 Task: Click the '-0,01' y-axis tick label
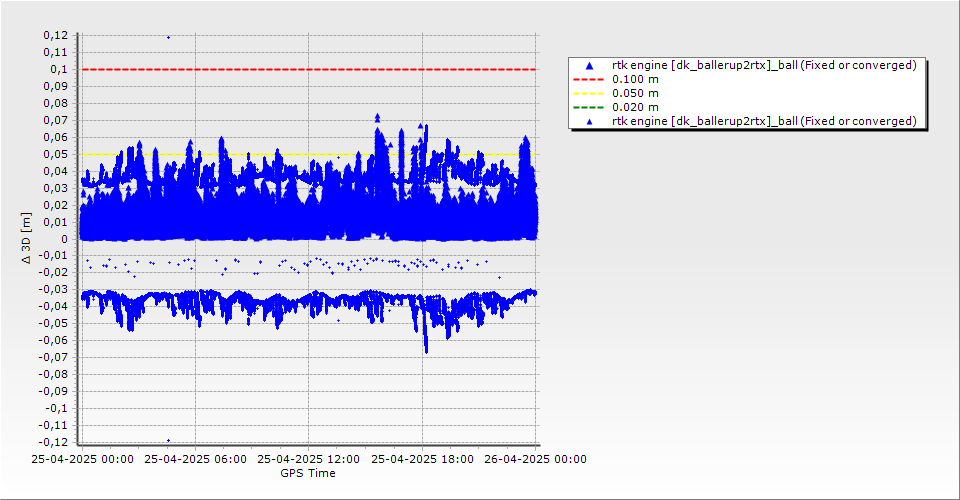53,256
